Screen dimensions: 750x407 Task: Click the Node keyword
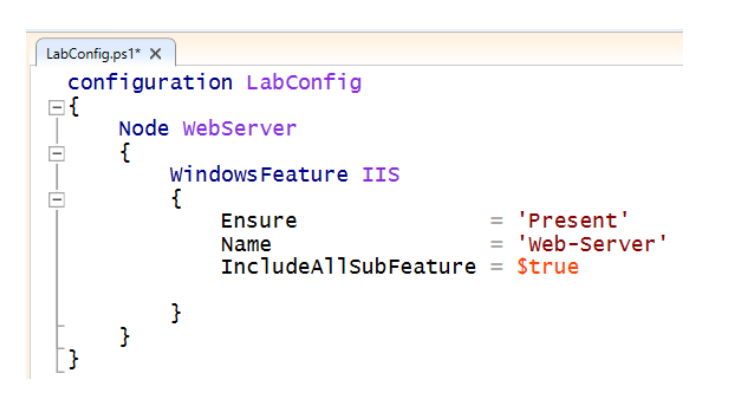point(144,129)
